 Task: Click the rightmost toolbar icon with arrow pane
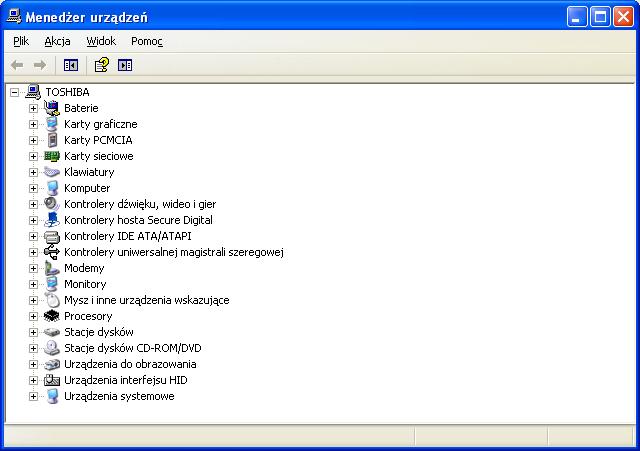coord(125,65)
